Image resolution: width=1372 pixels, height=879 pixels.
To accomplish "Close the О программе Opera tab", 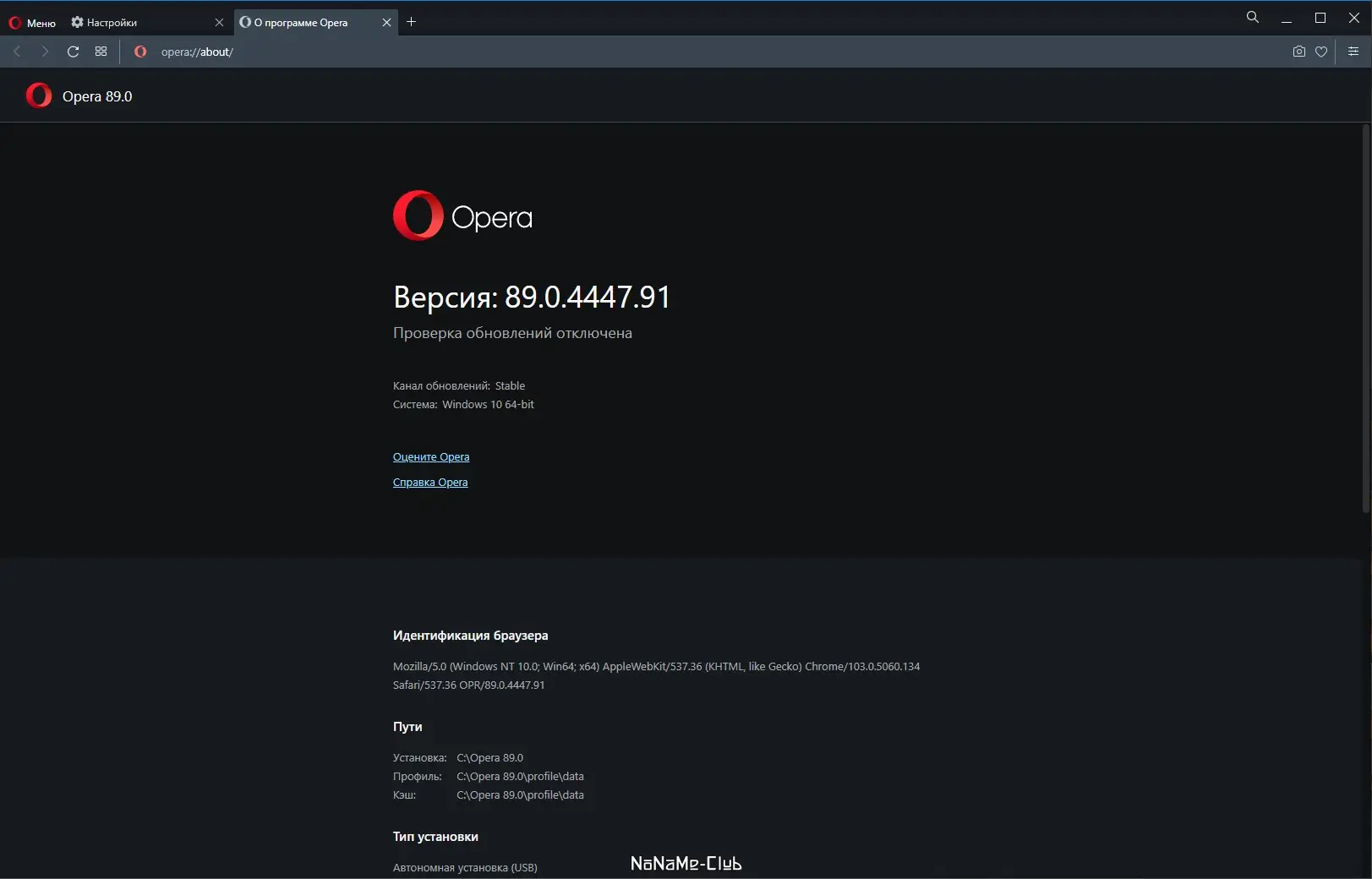I will coord(386,23).
